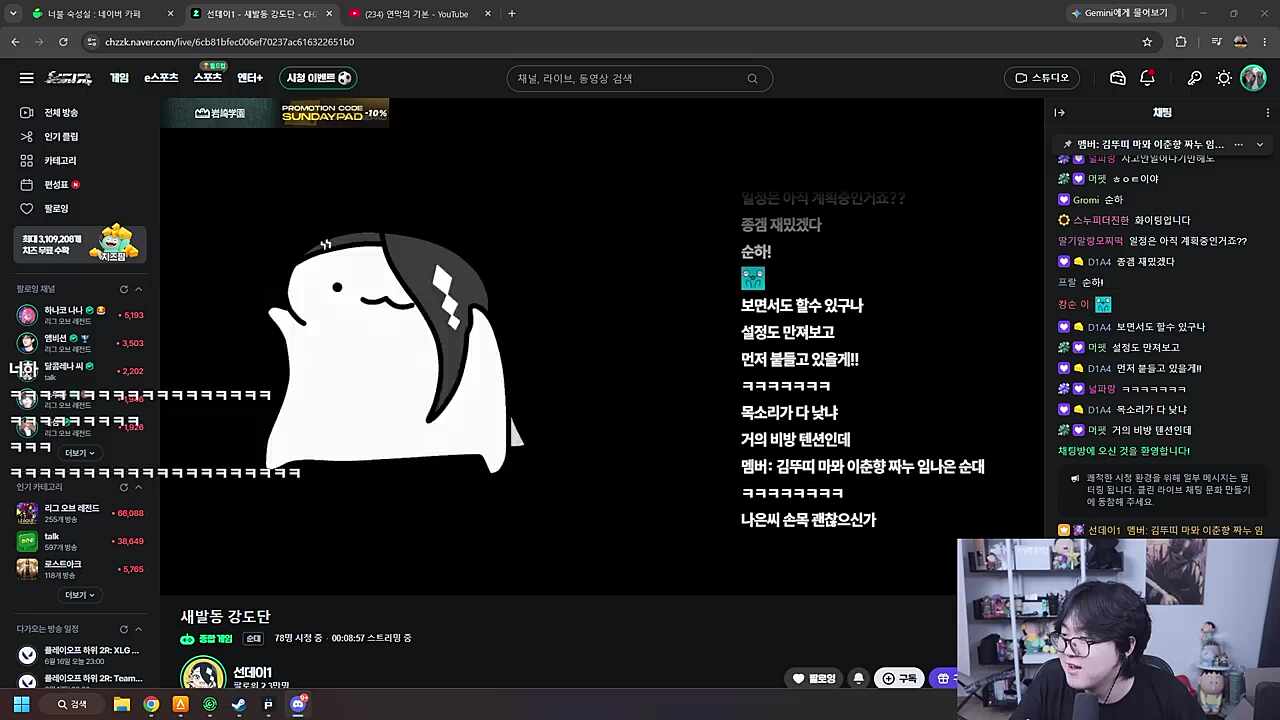
Task: Open the profile avatar menu
Action: [x=1253, y=78]
